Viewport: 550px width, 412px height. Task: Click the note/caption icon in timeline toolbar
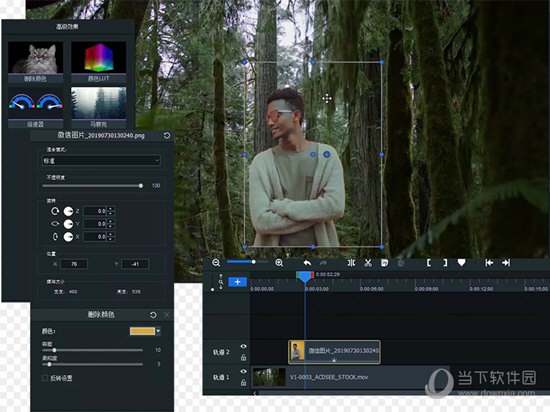click(384, 263)
